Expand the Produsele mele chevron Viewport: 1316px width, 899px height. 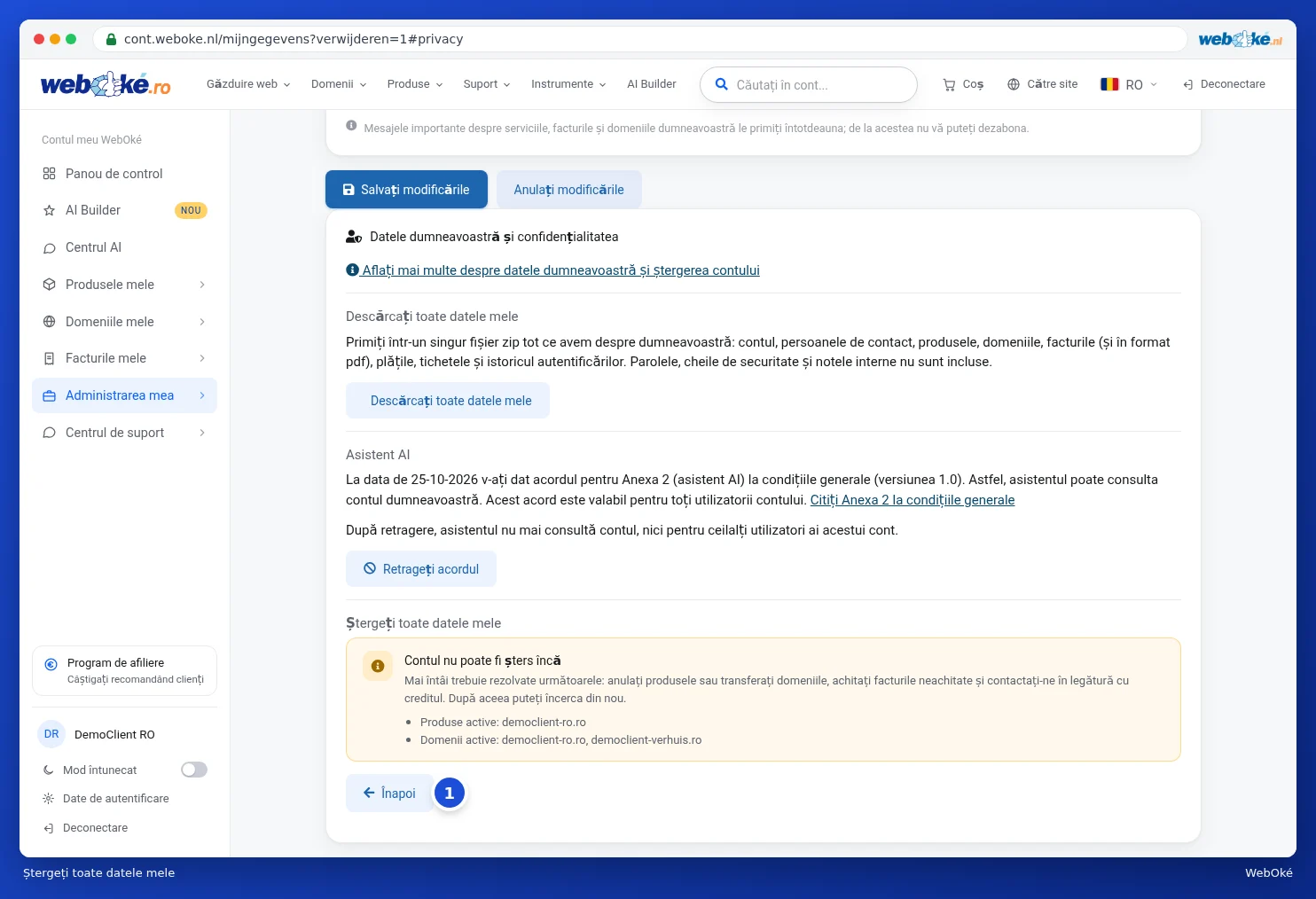click(202, 285)
